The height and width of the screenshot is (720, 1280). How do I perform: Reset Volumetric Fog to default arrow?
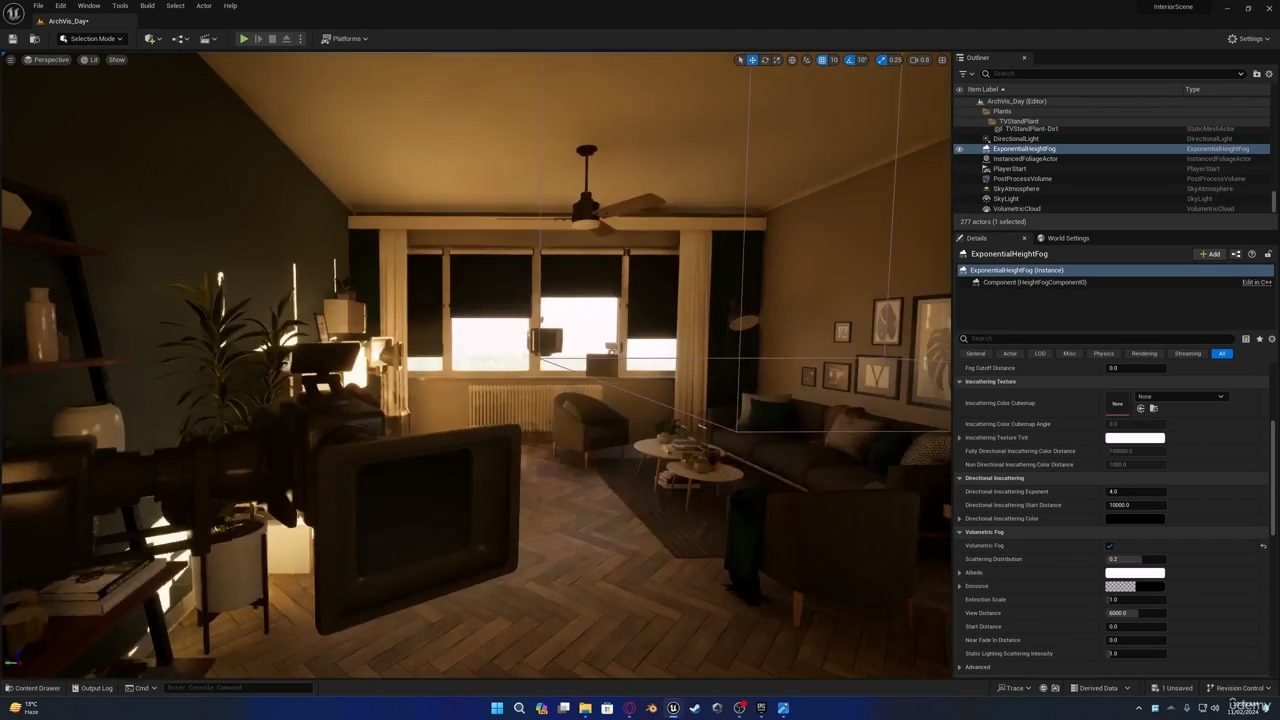[1263, 546]
